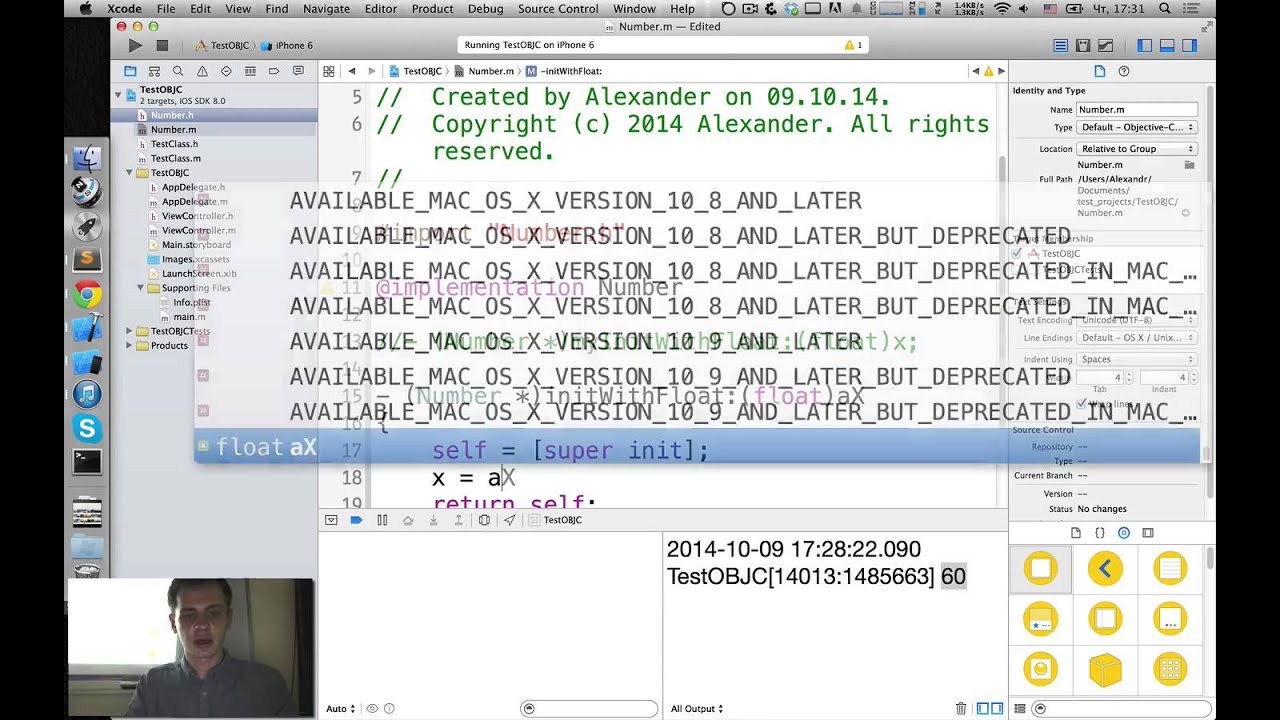Image resolution: width=1280 pixels, height=720 pixels.
Task: Open the Symbol navigator
Action: coord(154,71)
